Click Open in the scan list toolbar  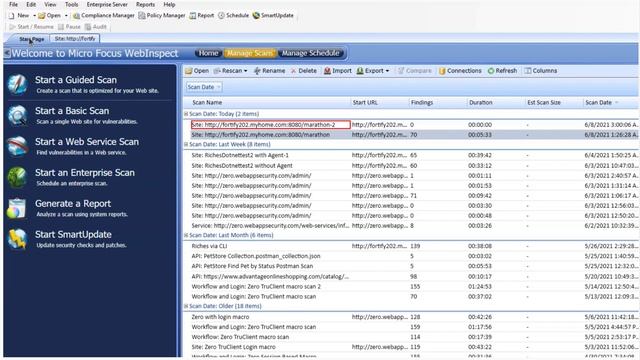pyautogui.click(x=197, y=71)
